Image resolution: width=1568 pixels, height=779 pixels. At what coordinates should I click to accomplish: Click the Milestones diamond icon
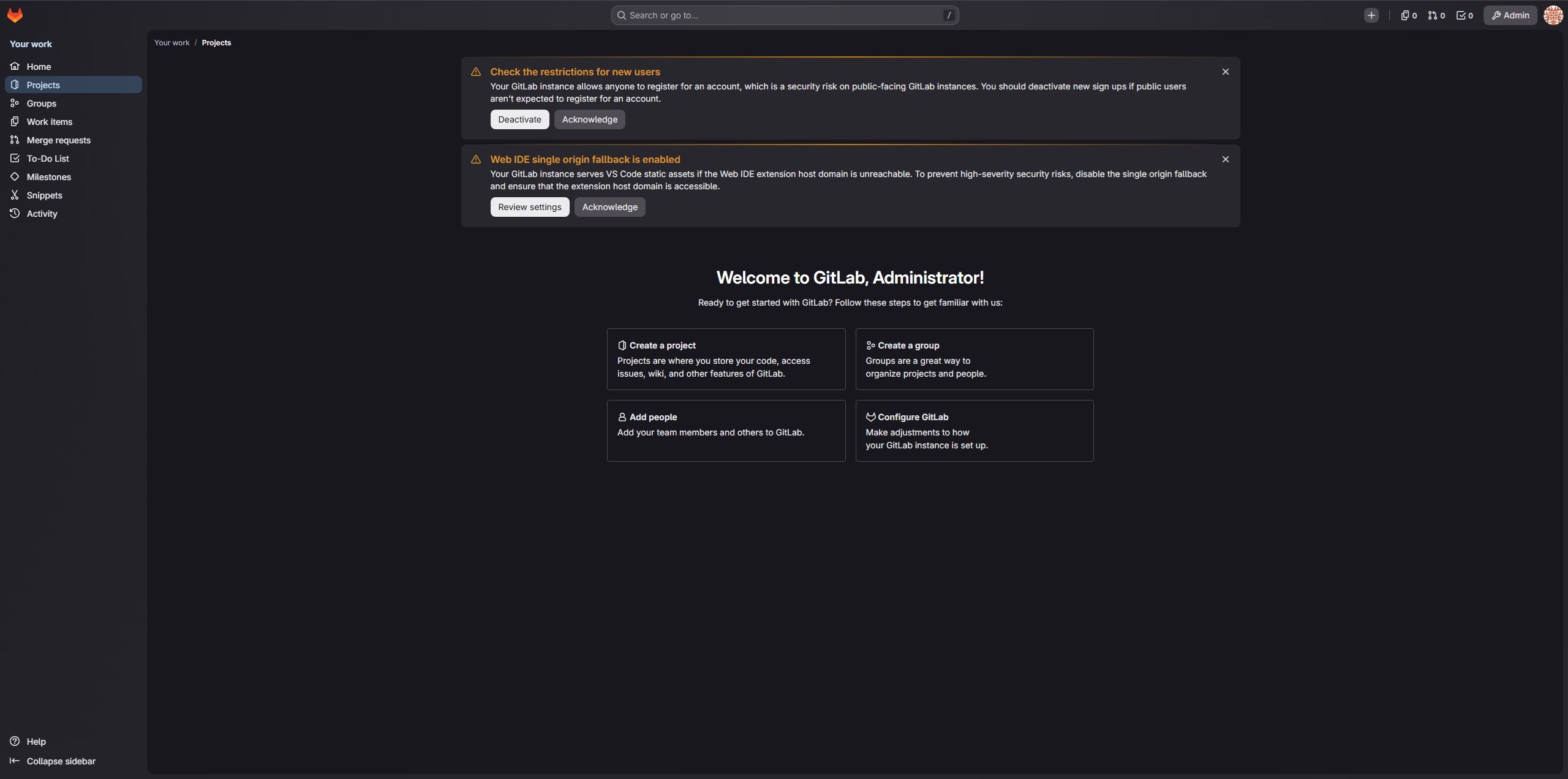tap(15, 176)
